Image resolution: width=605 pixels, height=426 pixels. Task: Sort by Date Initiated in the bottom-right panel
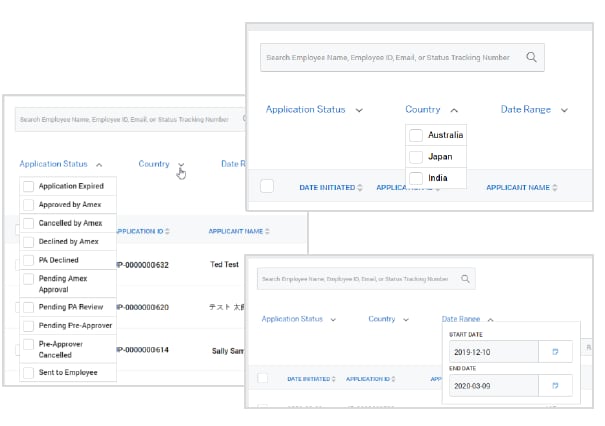333,379
